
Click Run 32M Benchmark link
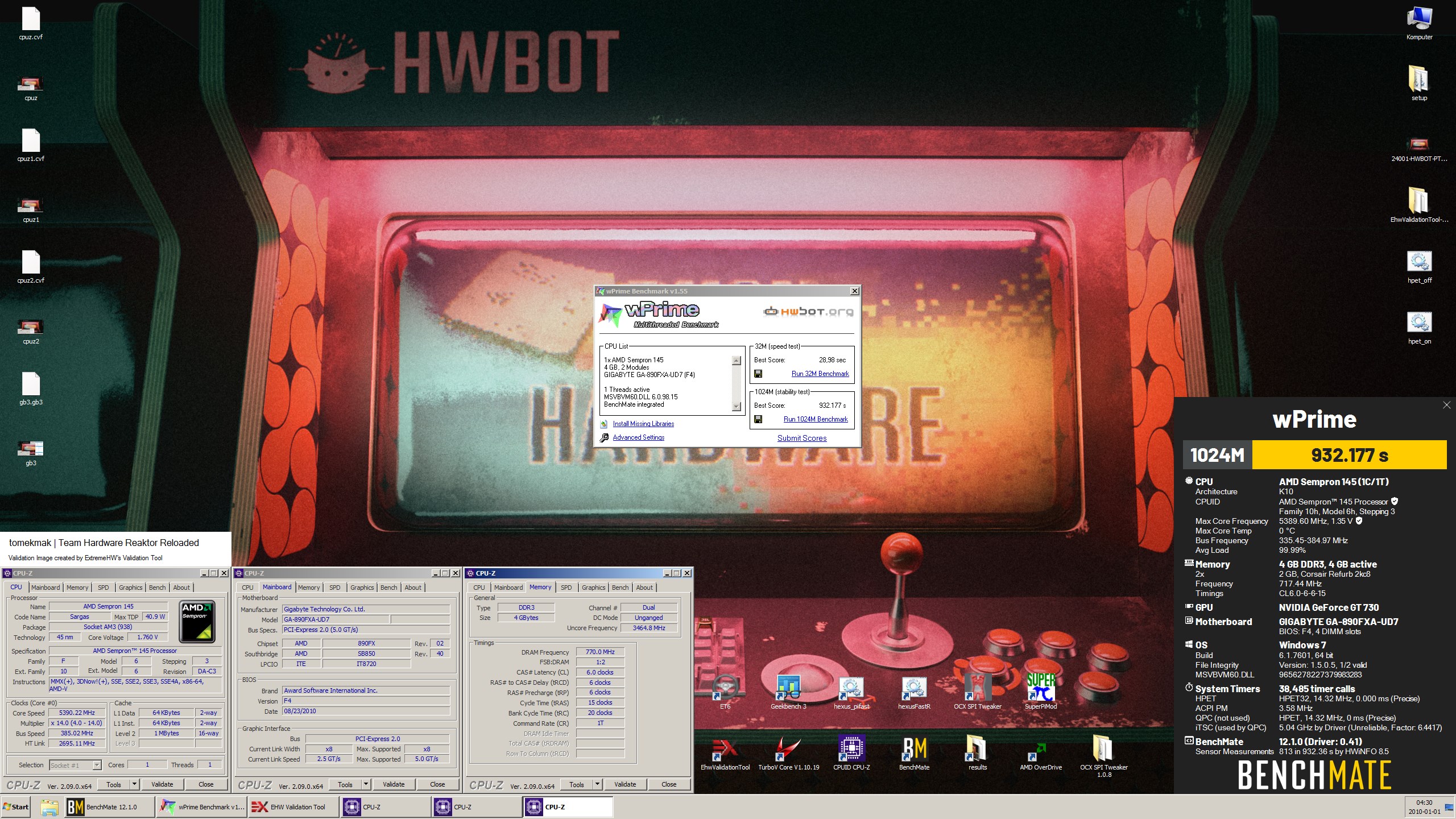pos(820,374)
